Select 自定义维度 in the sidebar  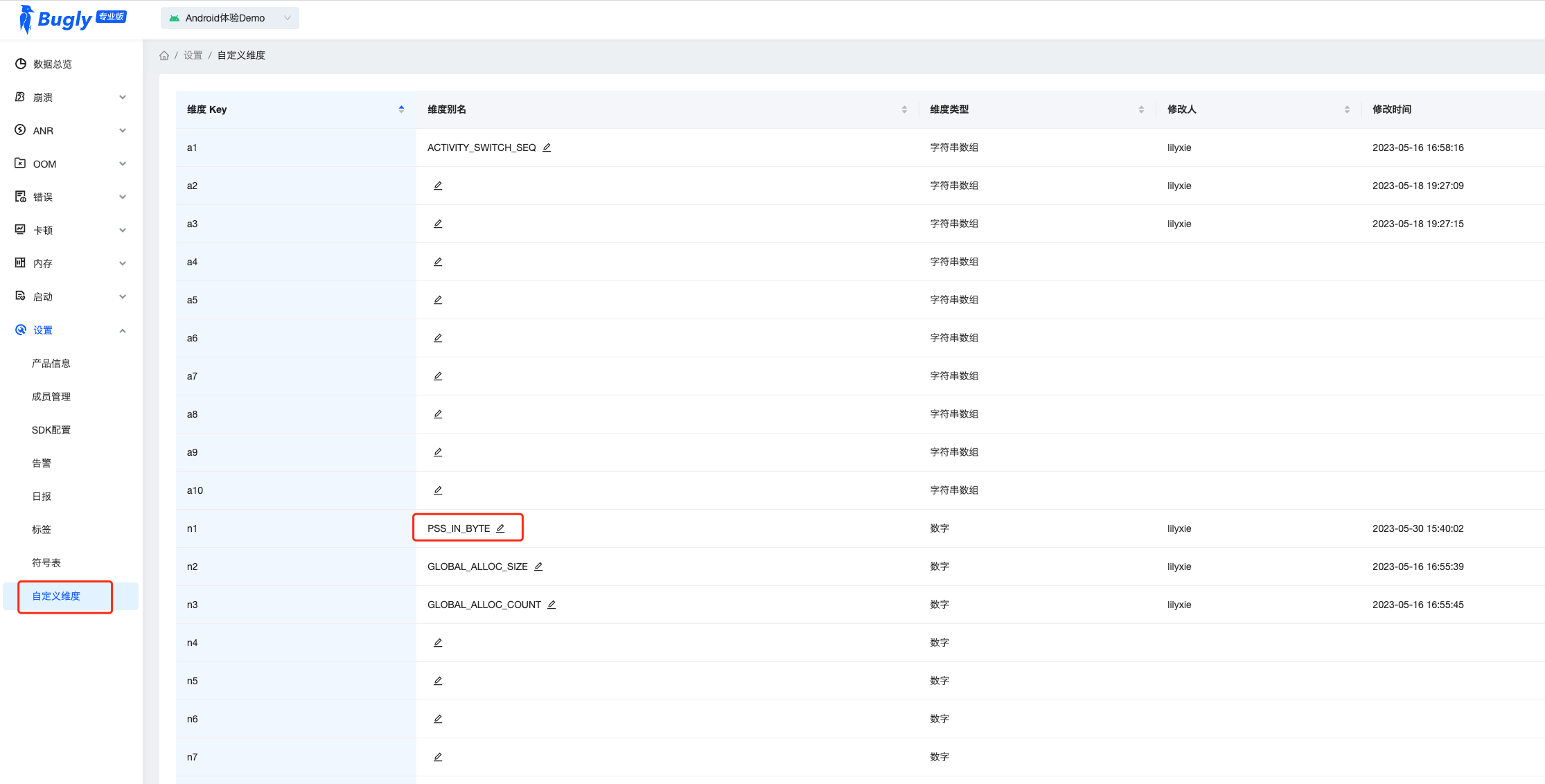coord(71,596)
